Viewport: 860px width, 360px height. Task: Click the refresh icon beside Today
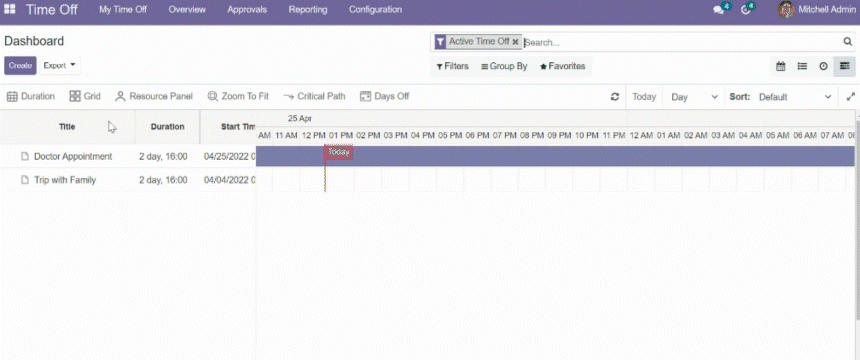(615, 97)
